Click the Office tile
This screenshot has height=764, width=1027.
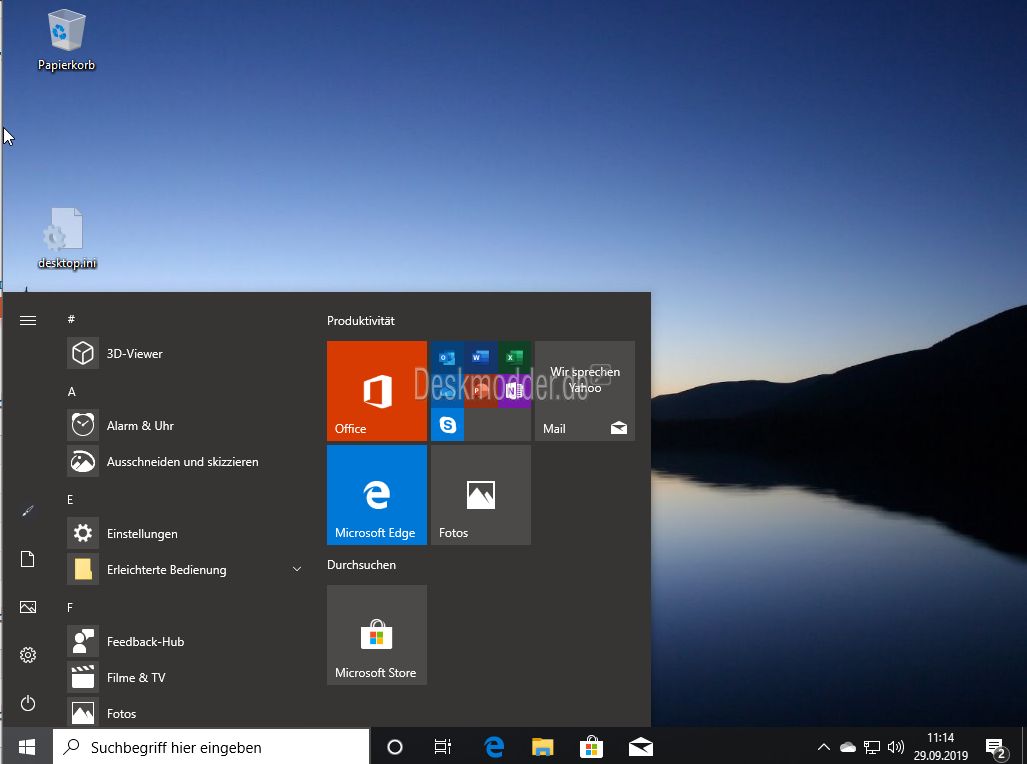(377, 391)
